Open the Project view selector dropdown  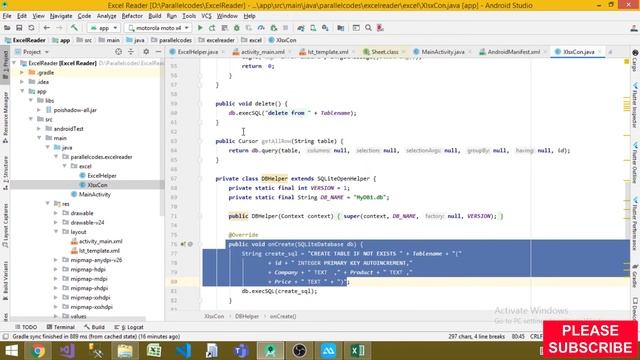32,52
